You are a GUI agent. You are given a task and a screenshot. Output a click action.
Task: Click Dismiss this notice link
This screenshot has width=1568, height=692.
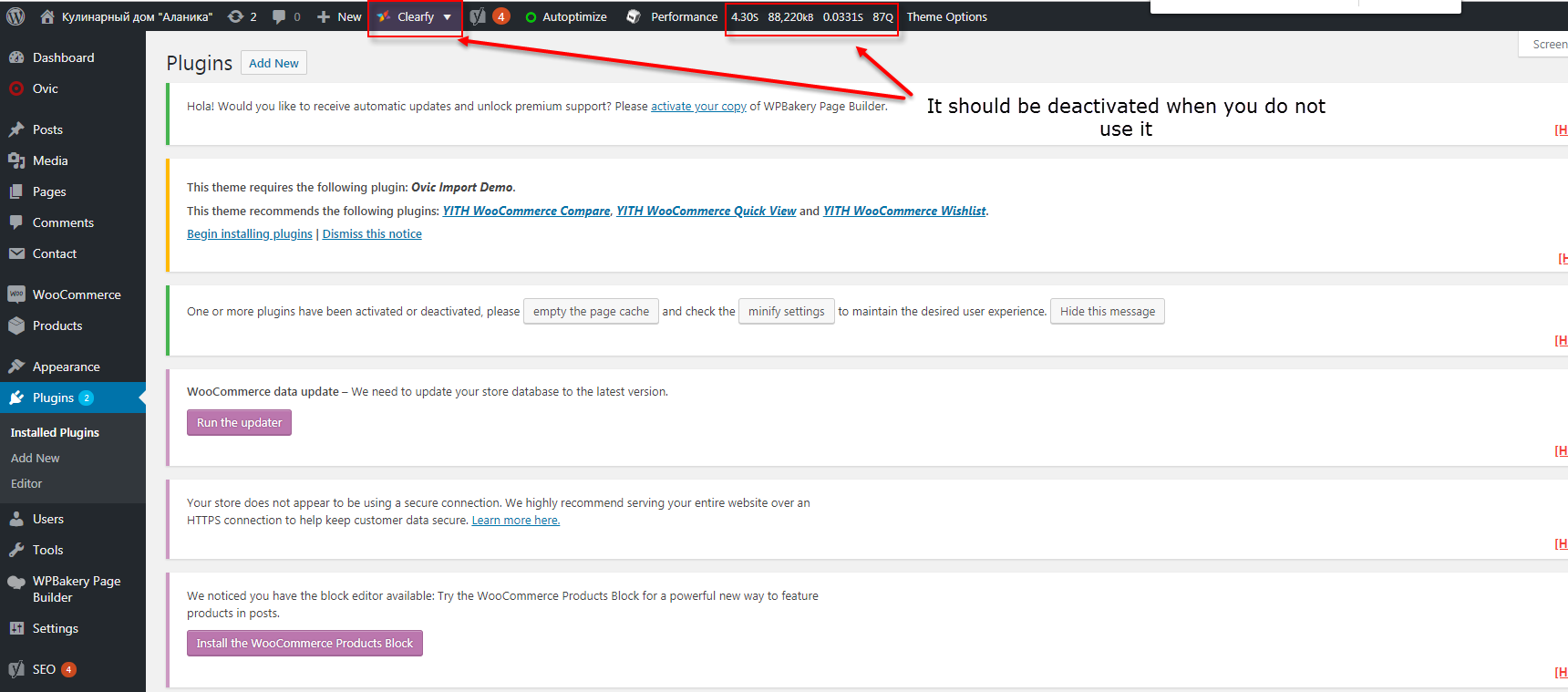tap(372, 233)
